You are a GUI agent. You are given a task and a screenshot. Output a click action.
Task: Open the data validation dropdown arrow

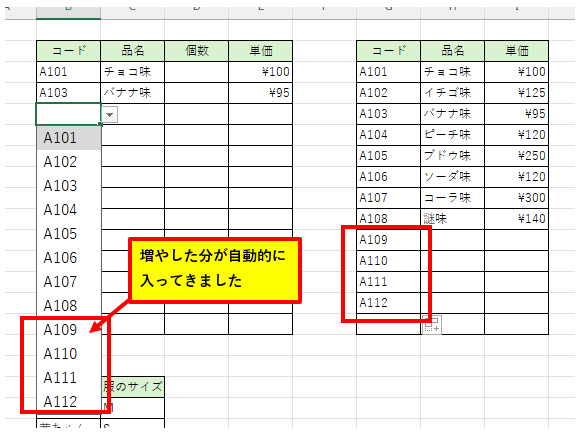tap(109, 115)
